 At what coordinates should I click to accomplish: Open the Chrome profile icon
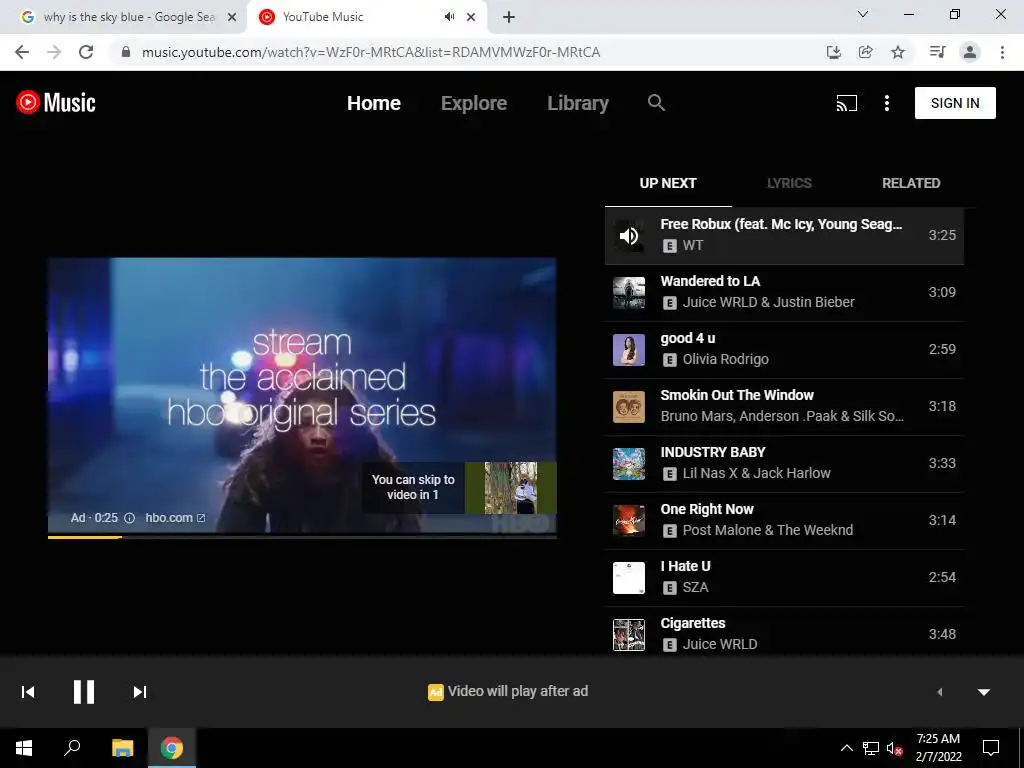point(970,52)
